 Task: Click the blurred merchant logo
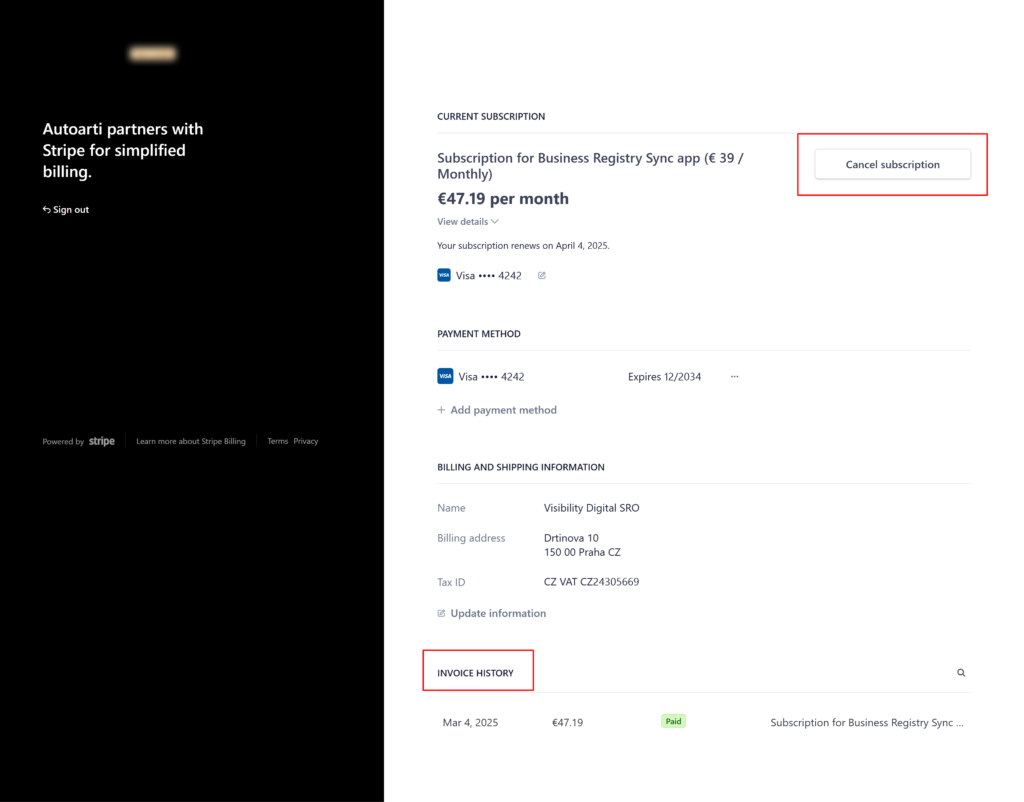[152, 54]
